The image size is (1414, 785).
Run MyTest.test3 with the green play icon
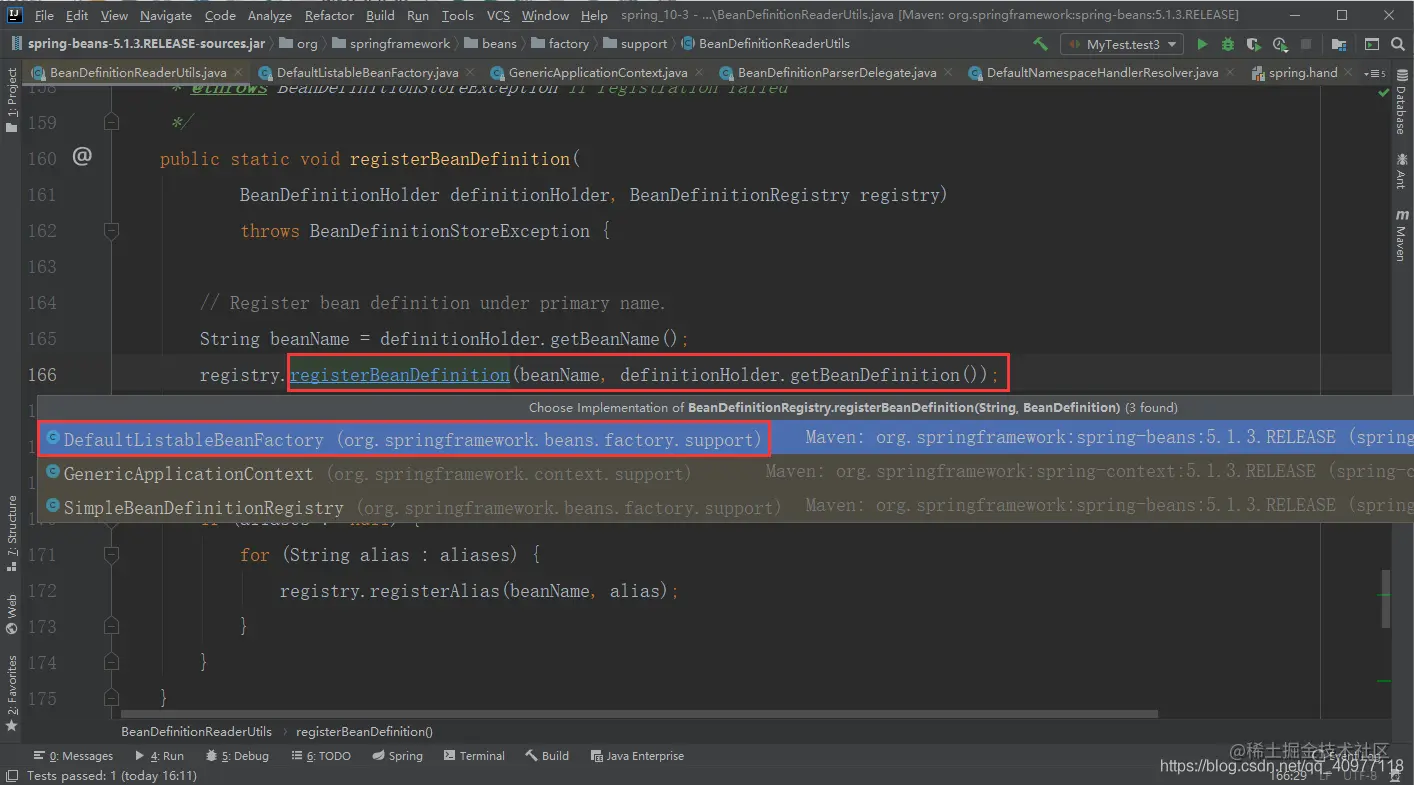pos(1202,44)
